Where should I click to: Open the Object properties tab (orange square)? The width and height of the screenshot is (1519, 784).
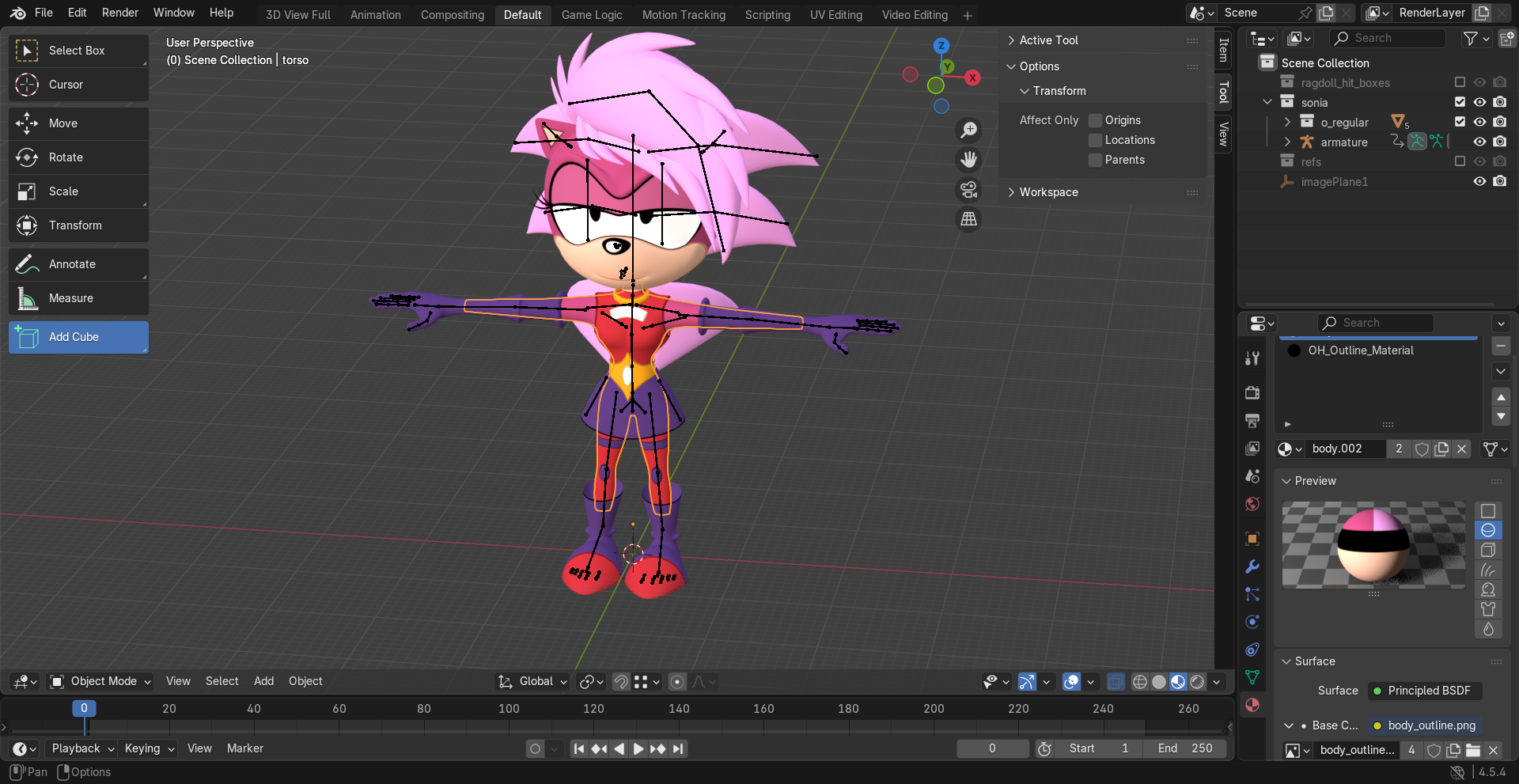tap(1252, 539)
